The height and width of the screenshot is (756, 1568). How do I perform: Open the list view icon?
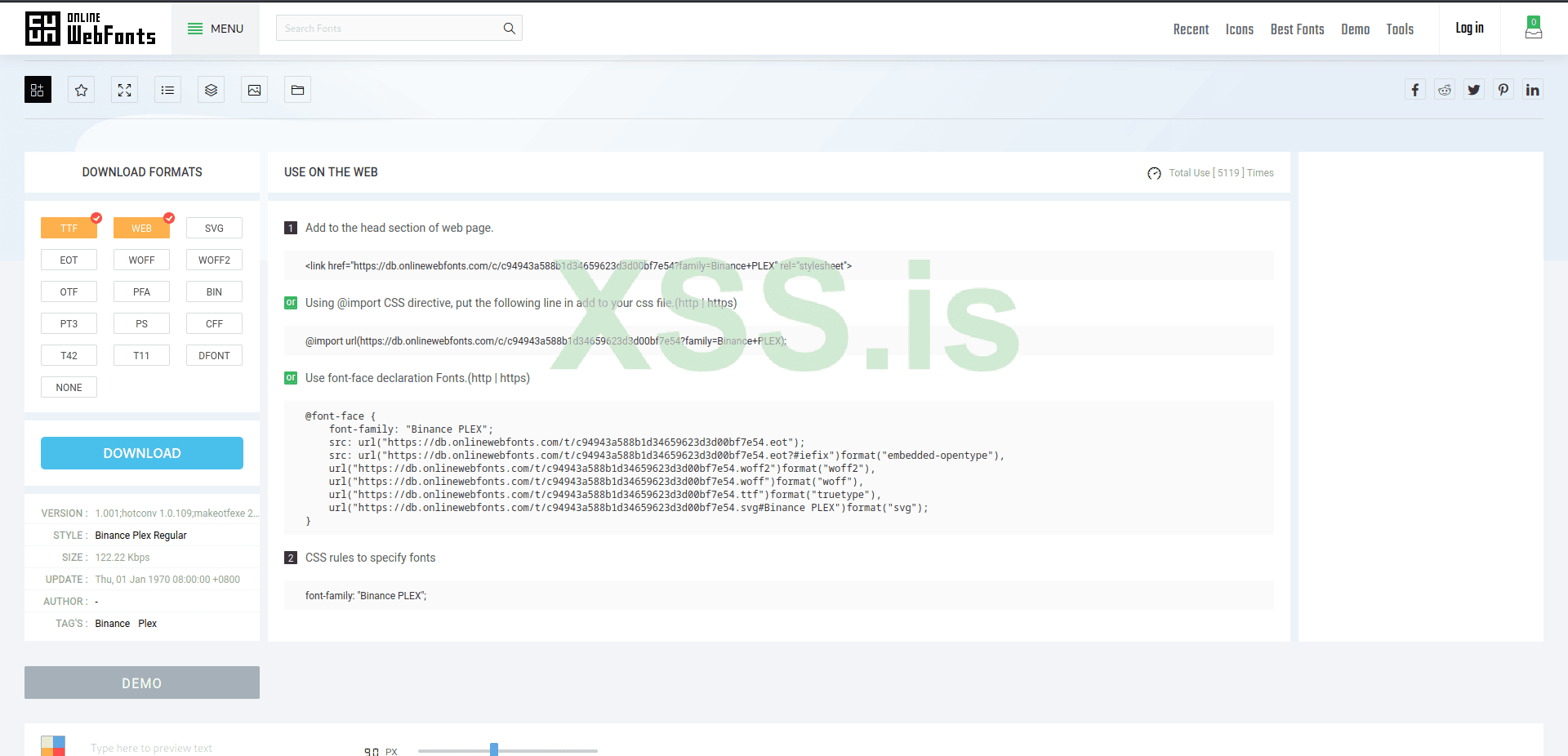click(x=167, y=90)
